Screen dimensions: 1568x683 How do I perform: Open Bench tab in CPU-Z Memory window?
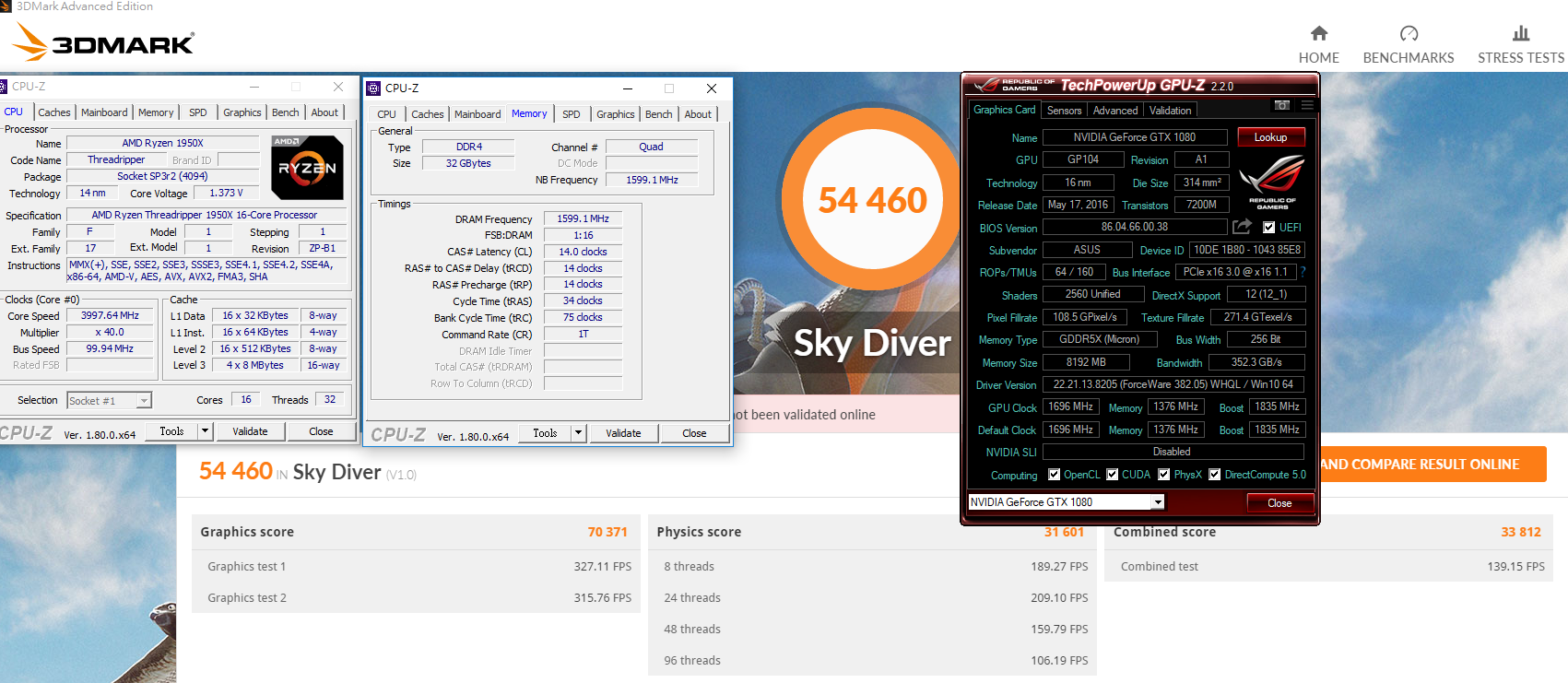[x=658, y=114]
